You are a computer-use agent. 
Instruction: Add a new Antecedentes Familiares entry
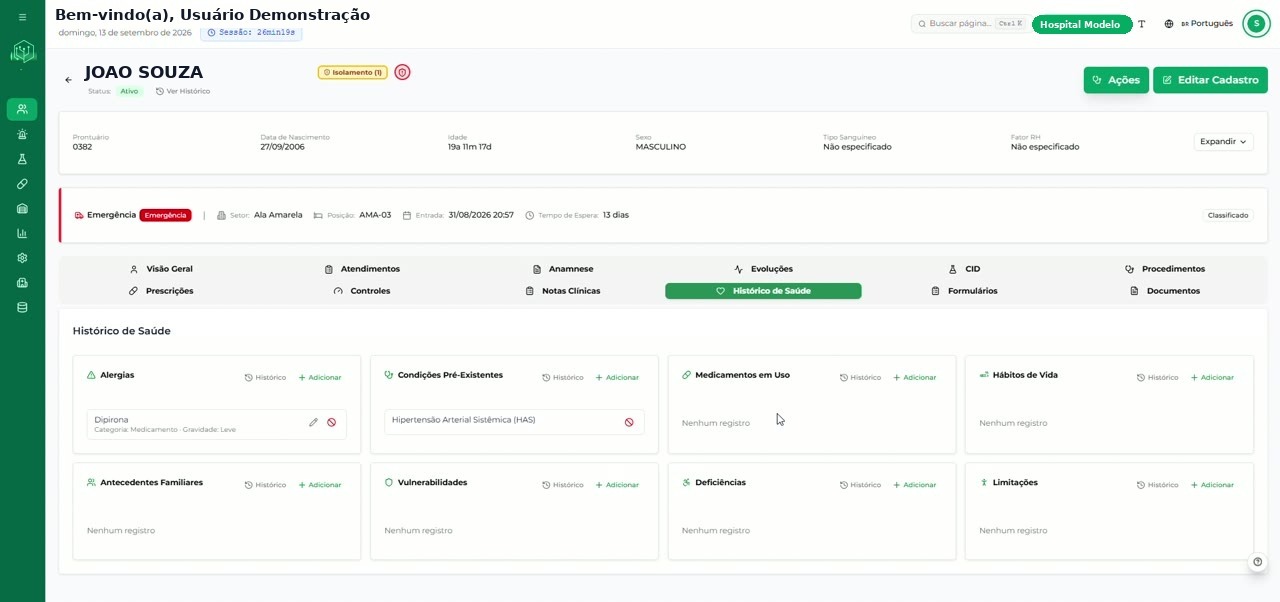320,485
